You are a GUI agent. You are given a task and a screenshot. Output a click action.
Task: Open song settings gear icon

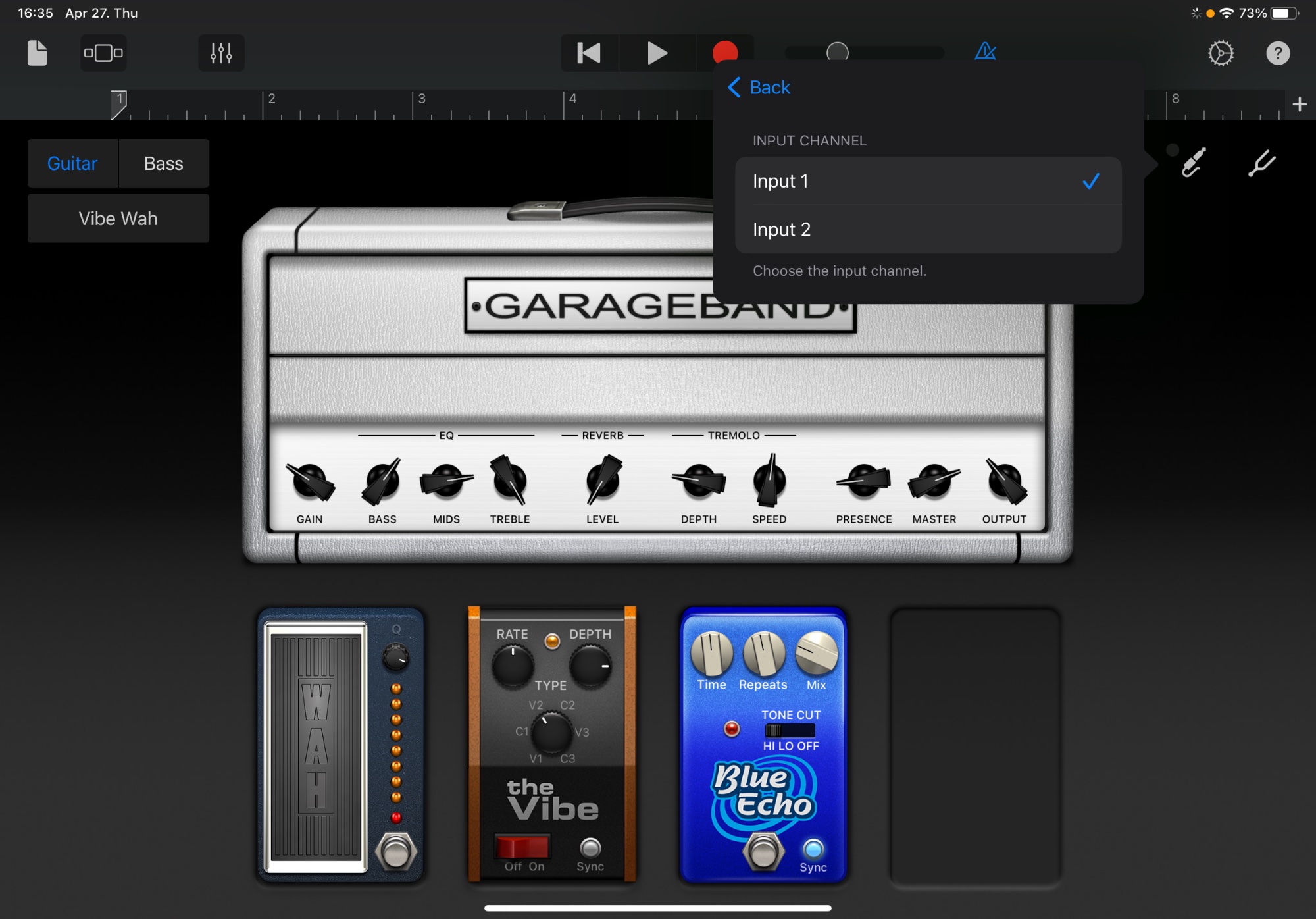click(x=1221, y=53)
